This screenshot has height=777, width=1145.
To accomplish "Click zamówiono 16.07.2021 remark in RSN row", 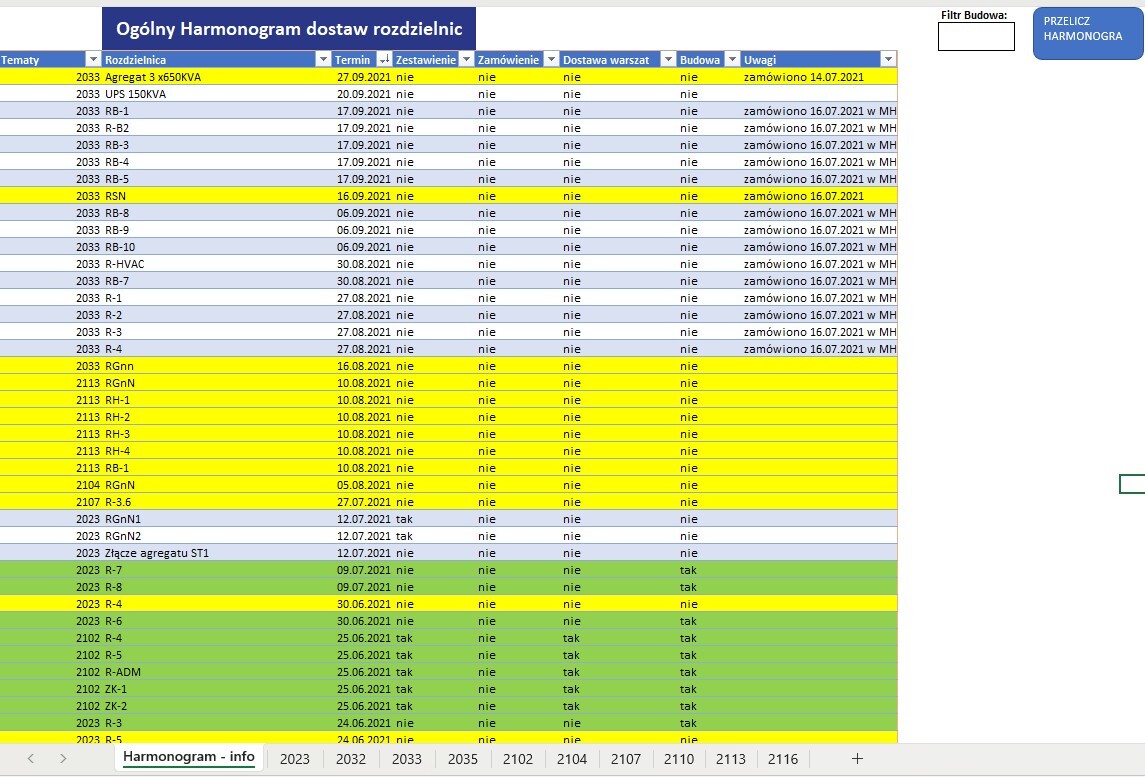I will pyautogui.click(x=819, y=196).
